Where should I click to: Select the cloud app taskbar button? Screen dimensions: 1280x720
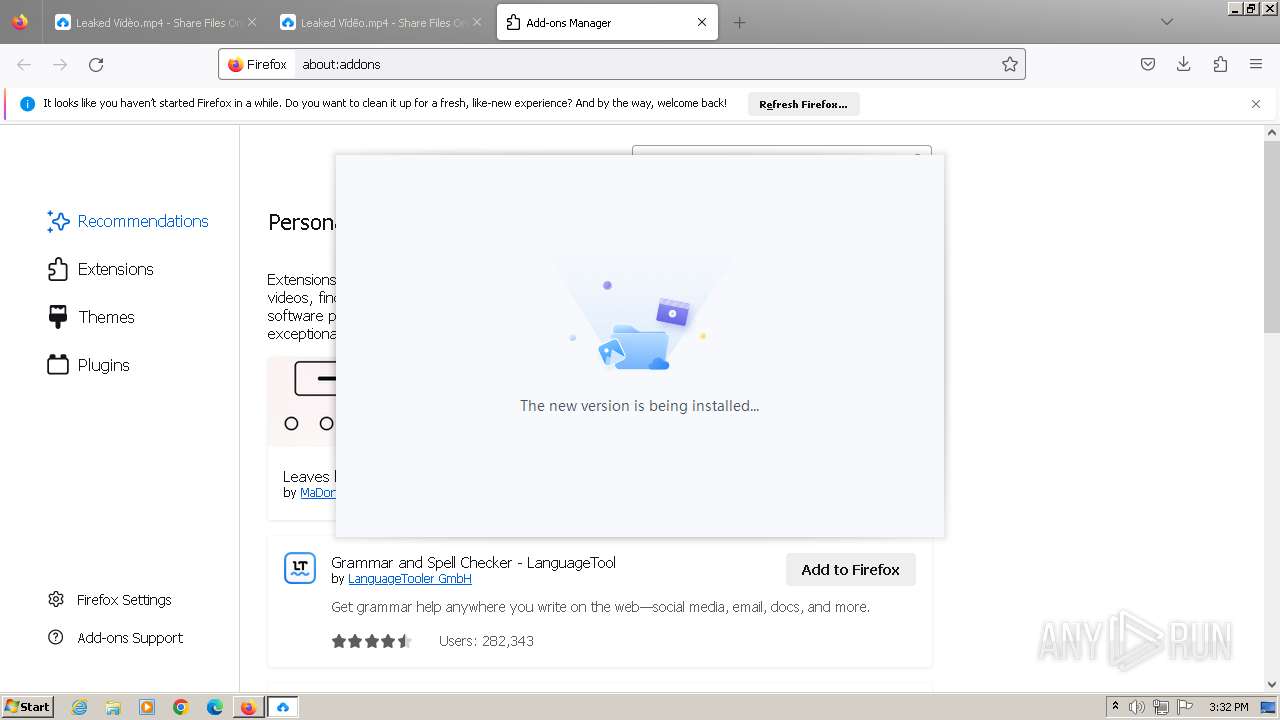tap(283, 707)
